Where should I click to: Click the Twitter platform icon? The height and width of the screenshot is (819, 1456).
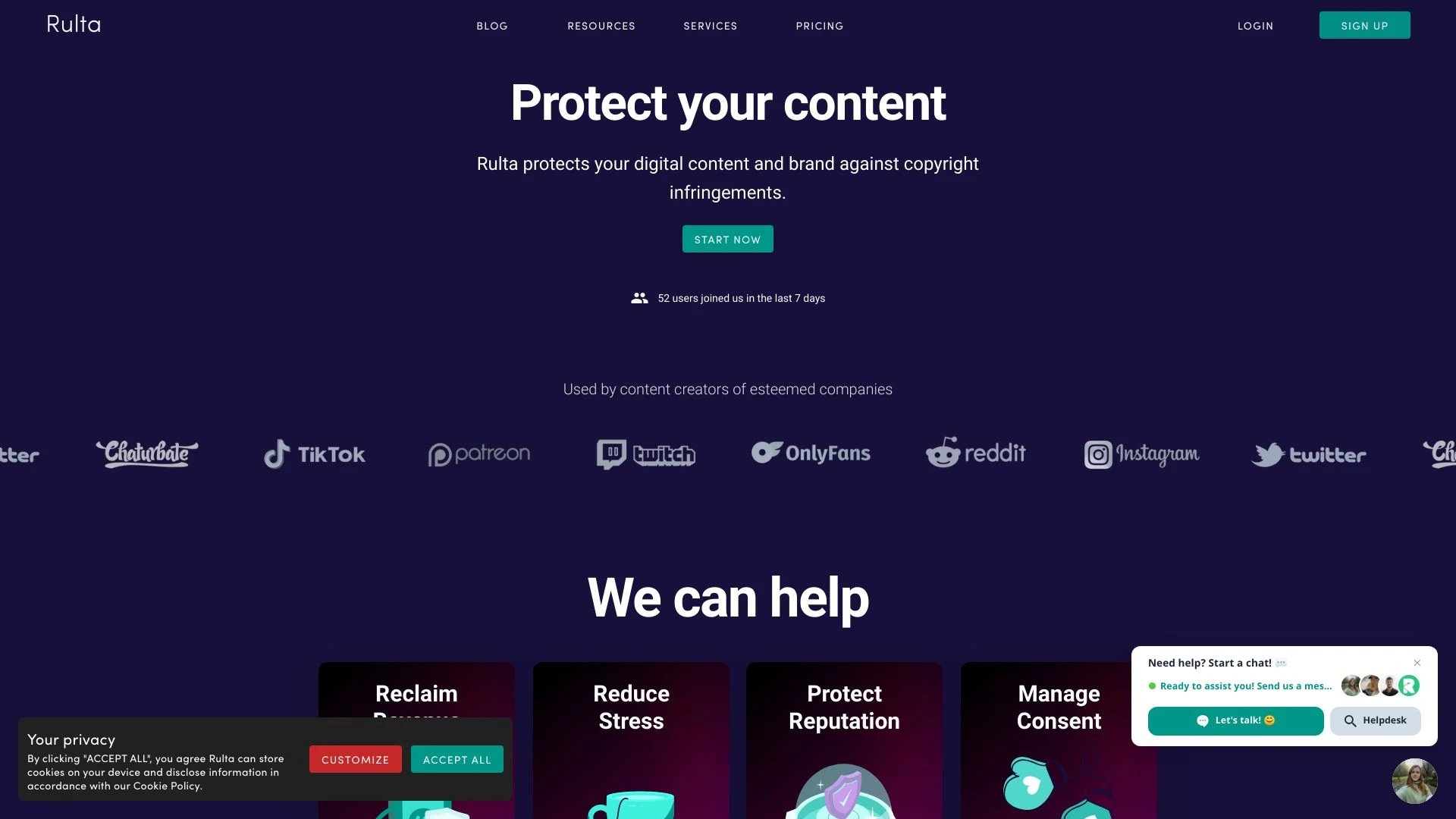1270,454
